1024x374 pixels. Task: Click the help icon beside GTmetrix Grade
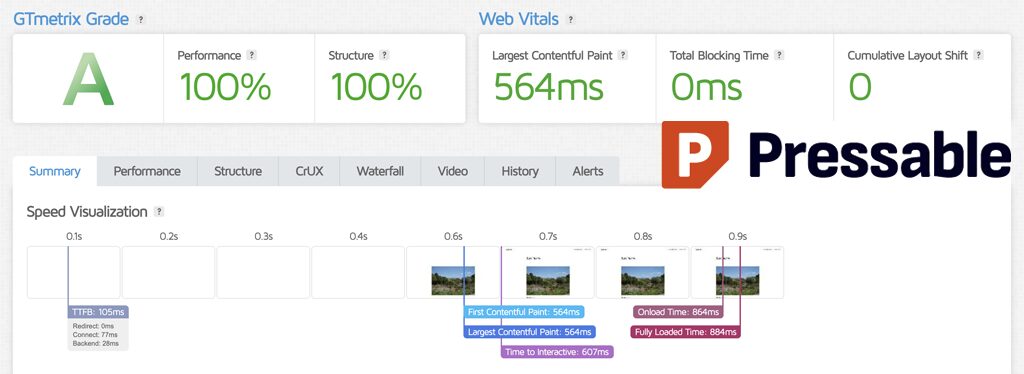click(140, 20)
